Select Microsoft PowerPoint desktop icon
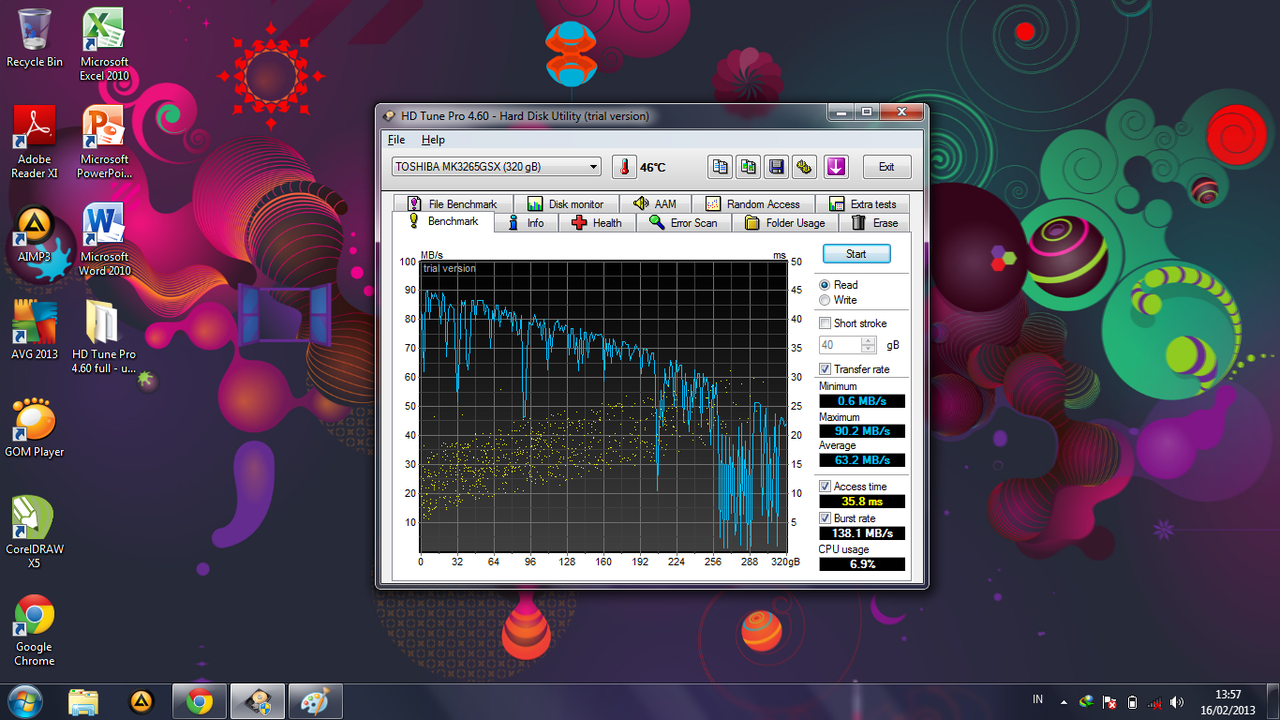The width and height of the screenshot is (1280, 720). 104,143
